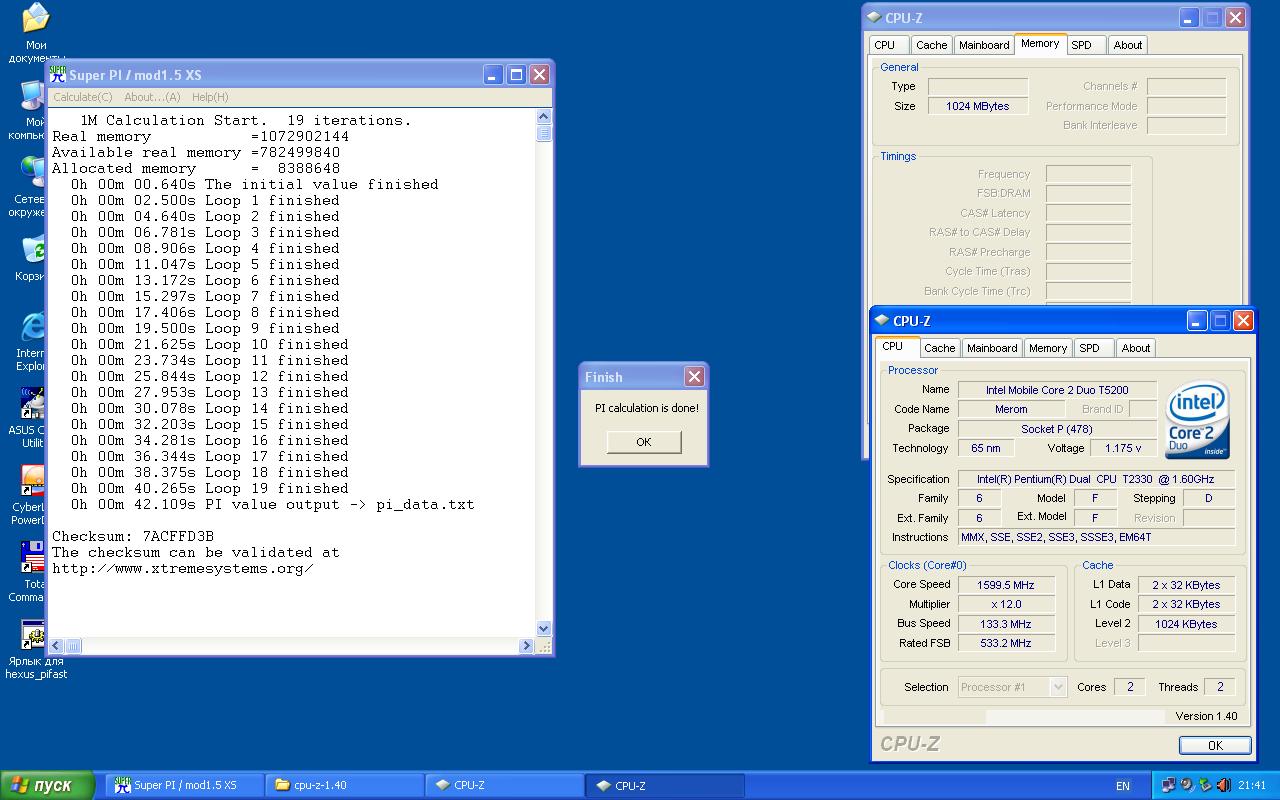Click background CPU-Z Memory window title icon
The width and height of the screenshot is (1280, 800).
coord(873,17)
